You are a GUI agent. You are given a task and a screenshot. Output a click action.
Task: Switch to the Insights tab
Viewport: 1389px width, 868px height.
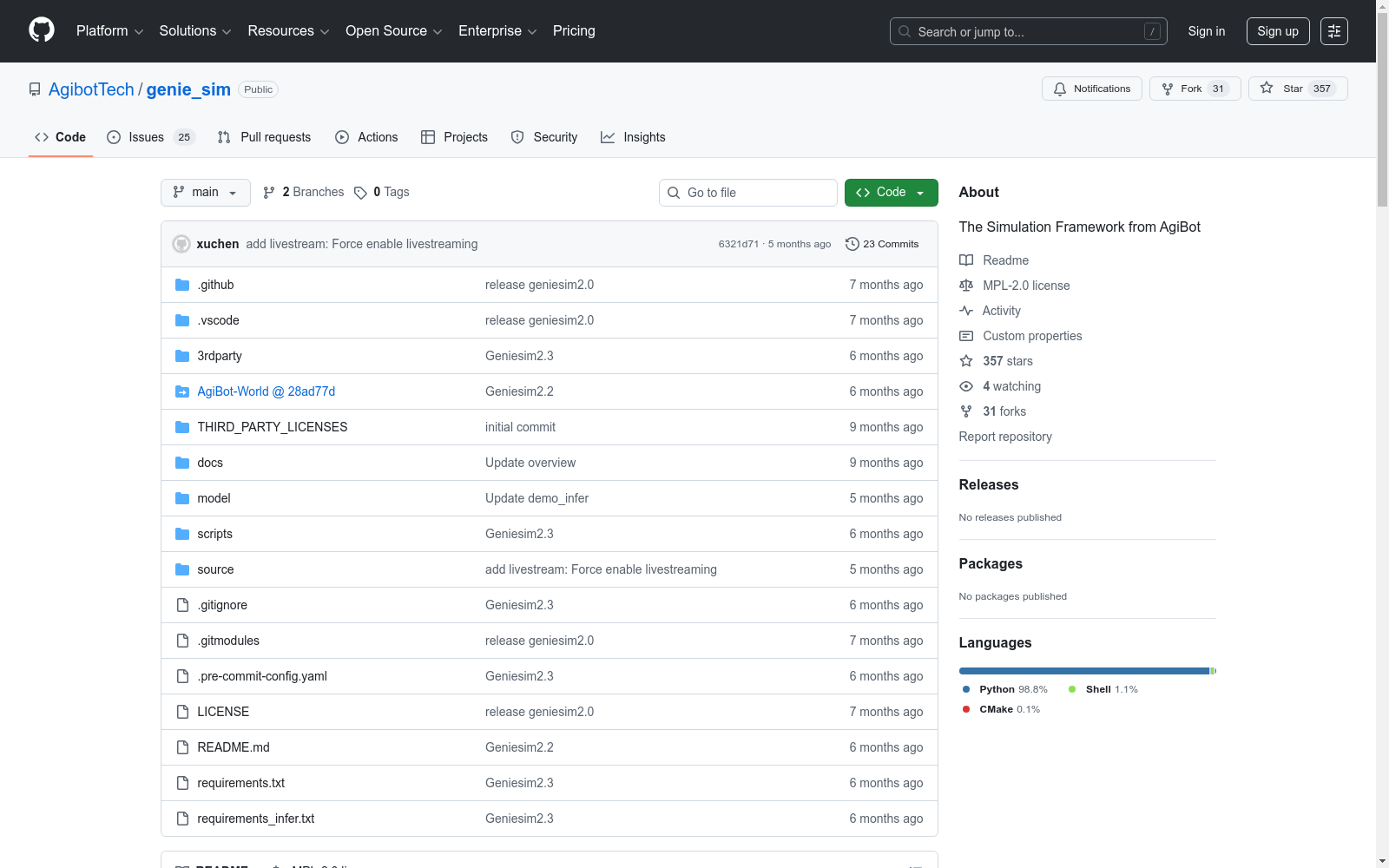pos(633,137)
